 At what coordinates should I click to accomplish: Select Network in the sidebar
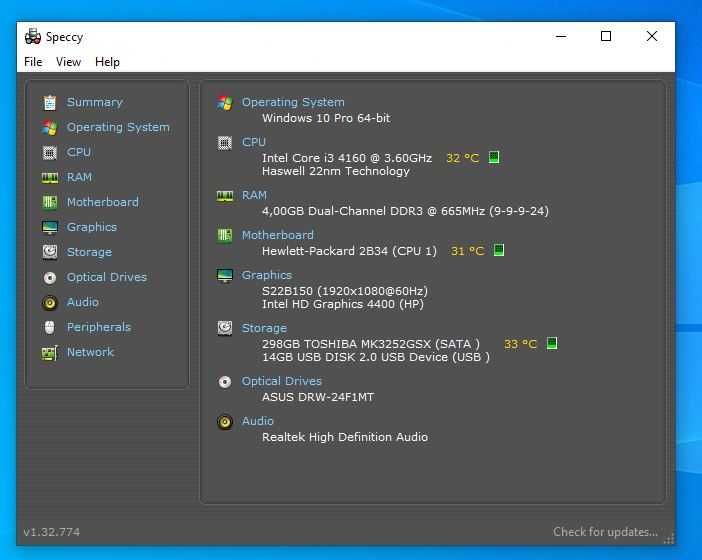coord(90,352)
